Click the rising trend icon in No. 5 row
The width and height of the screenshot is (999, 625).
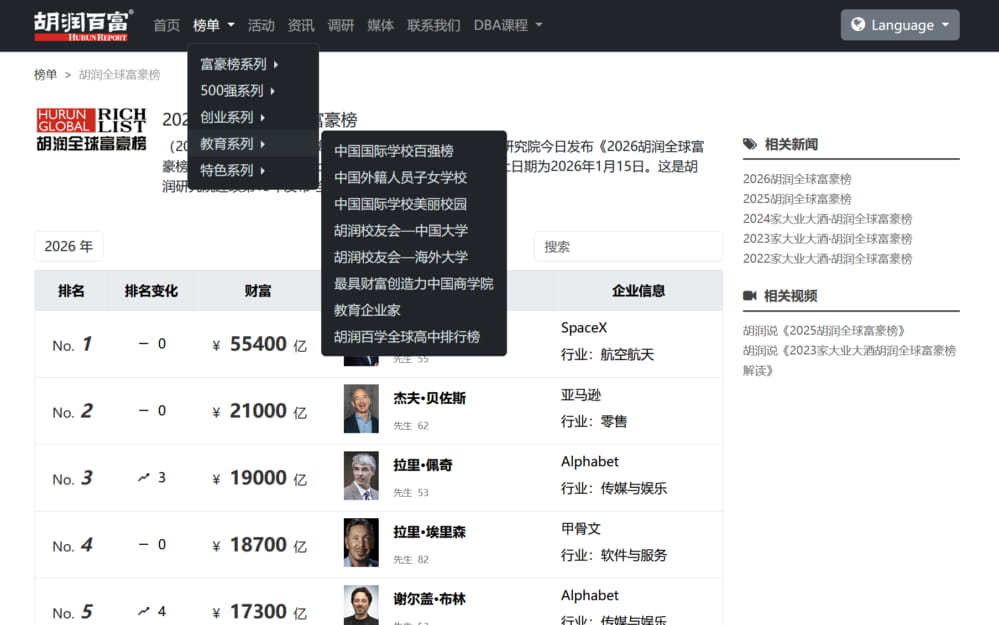[144, 611]
